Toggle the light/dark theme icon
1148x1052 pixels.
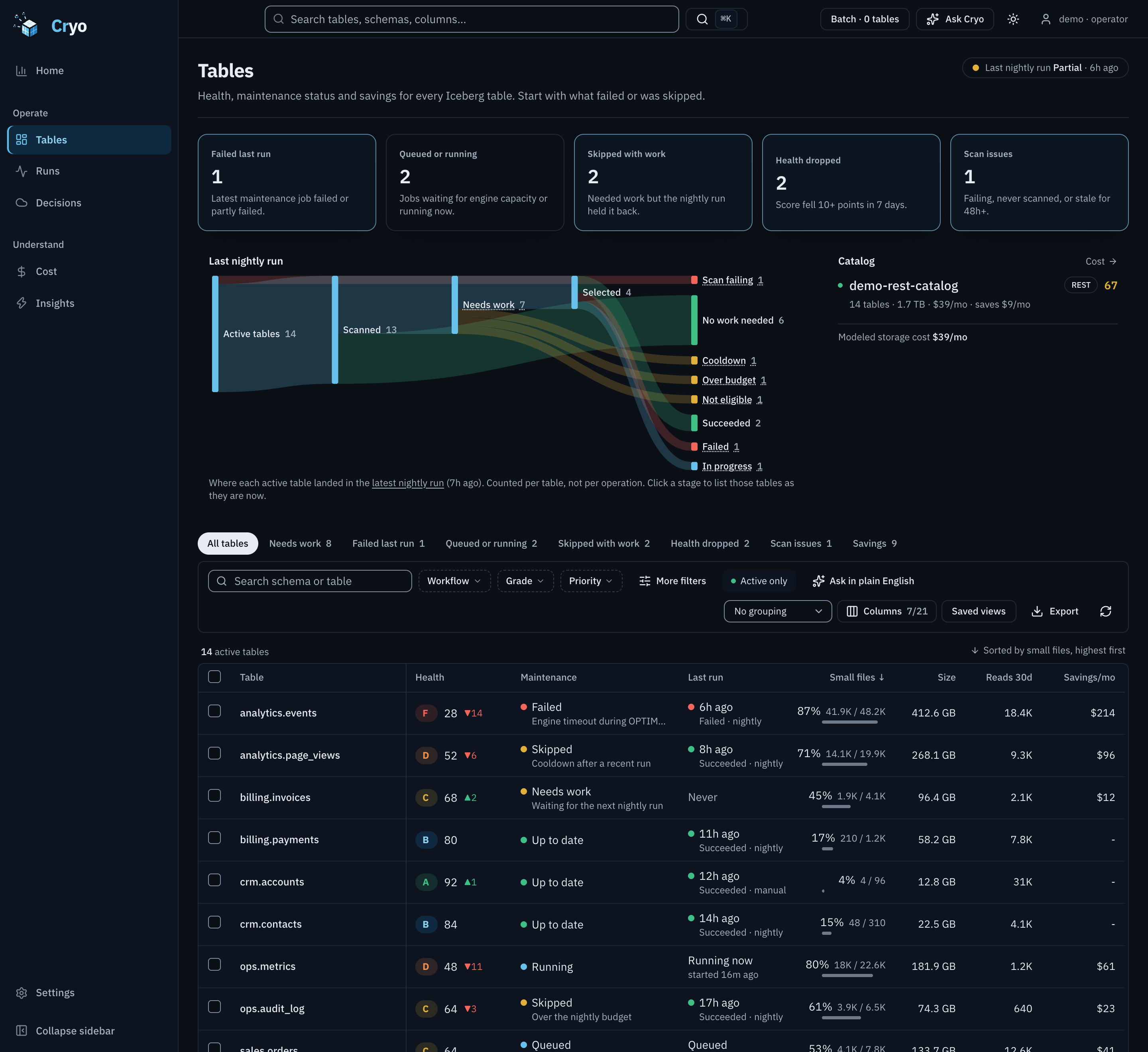click(1012, 19)
